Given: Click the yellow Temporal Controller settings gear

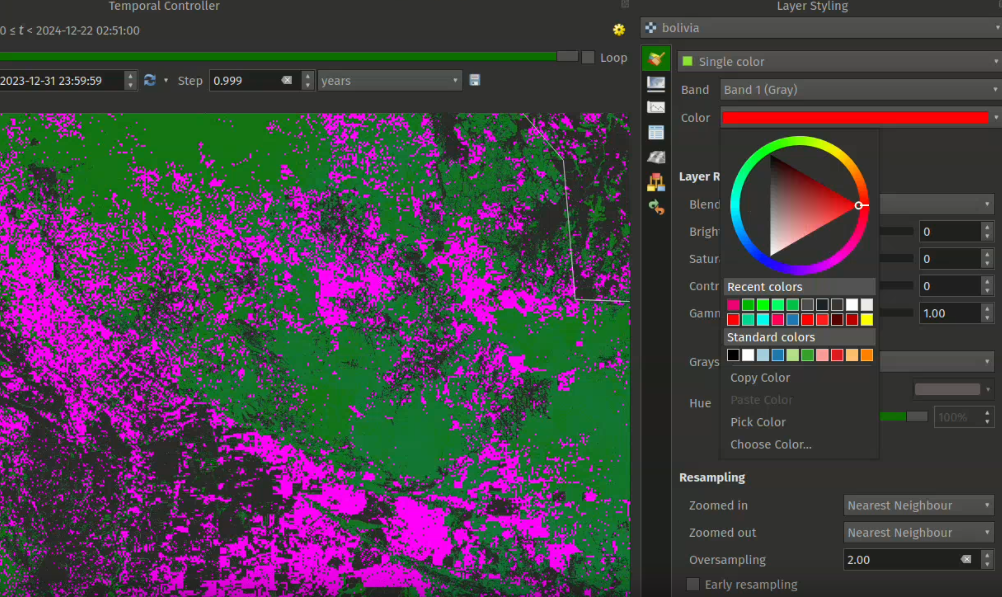Looking at the screenshot, I should click(x=619, y=30).
